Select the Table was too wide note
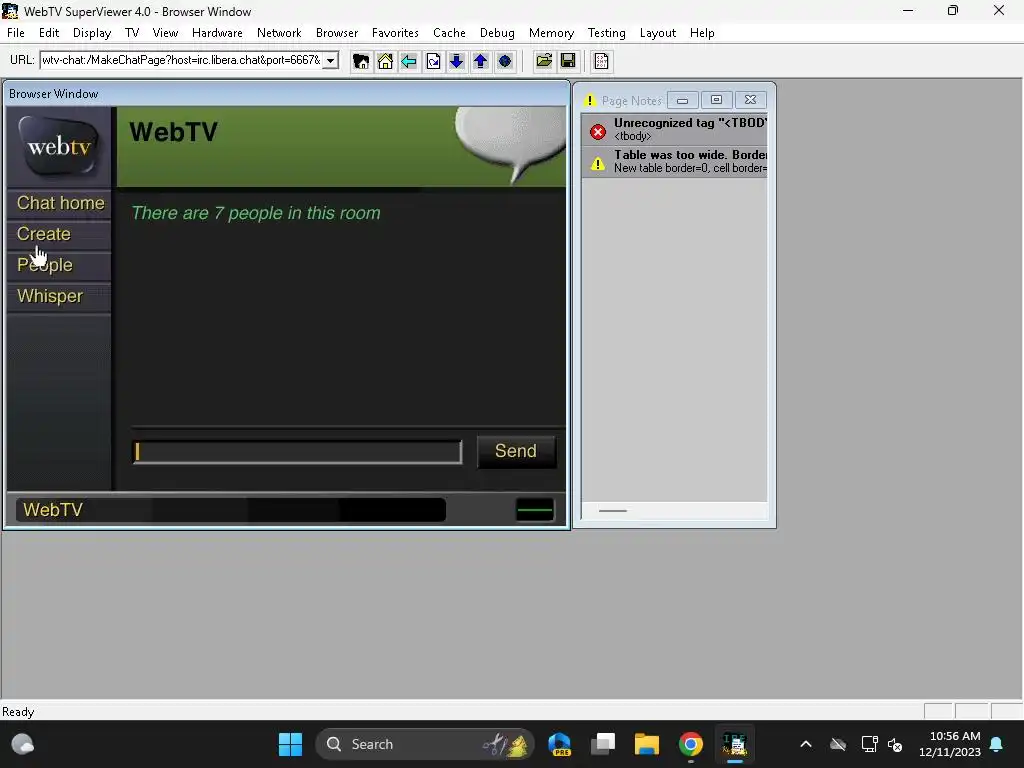 pyautogui.click(x=675, y=161)
